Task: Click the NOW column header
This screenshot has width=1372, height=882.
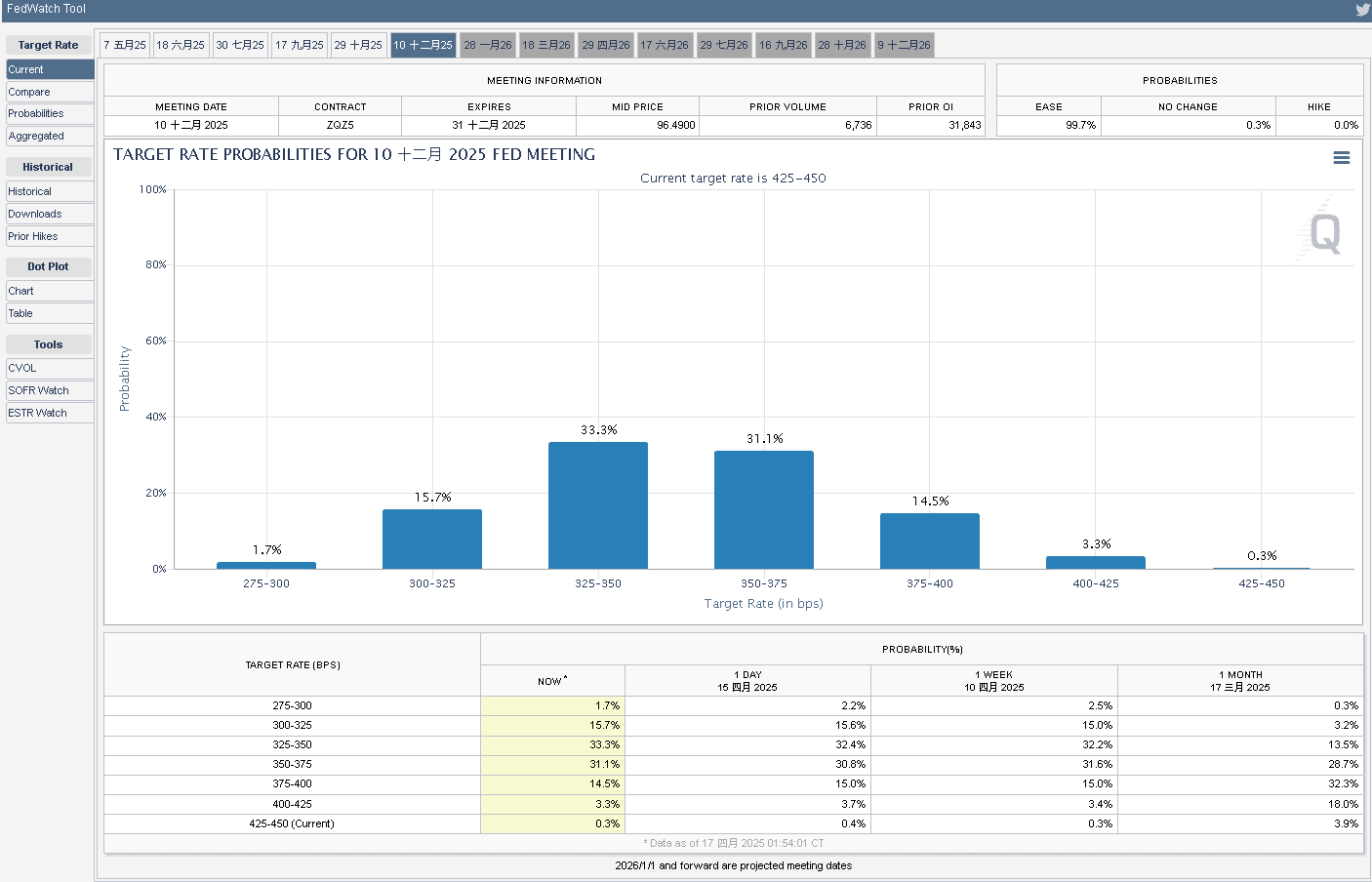Action: tap(552, 681)
